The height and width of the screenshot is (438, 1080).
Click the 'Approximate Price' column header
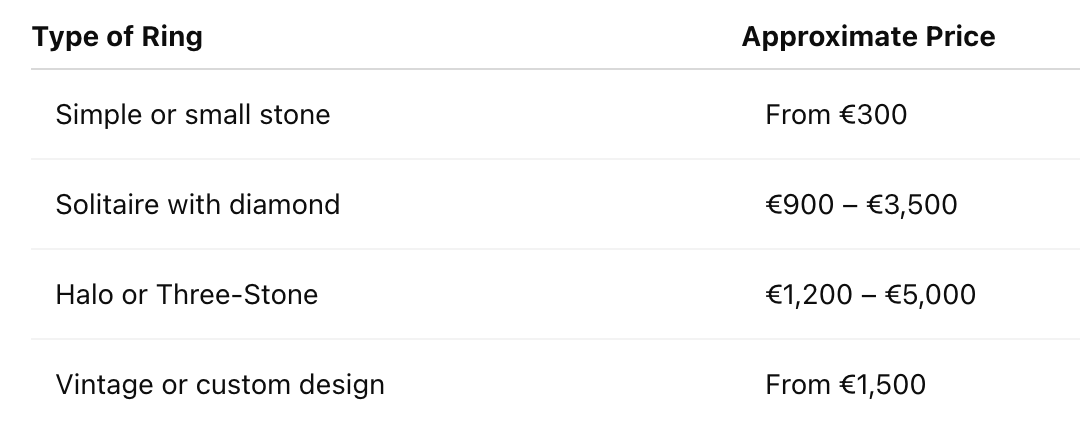(x=868, y=36)
